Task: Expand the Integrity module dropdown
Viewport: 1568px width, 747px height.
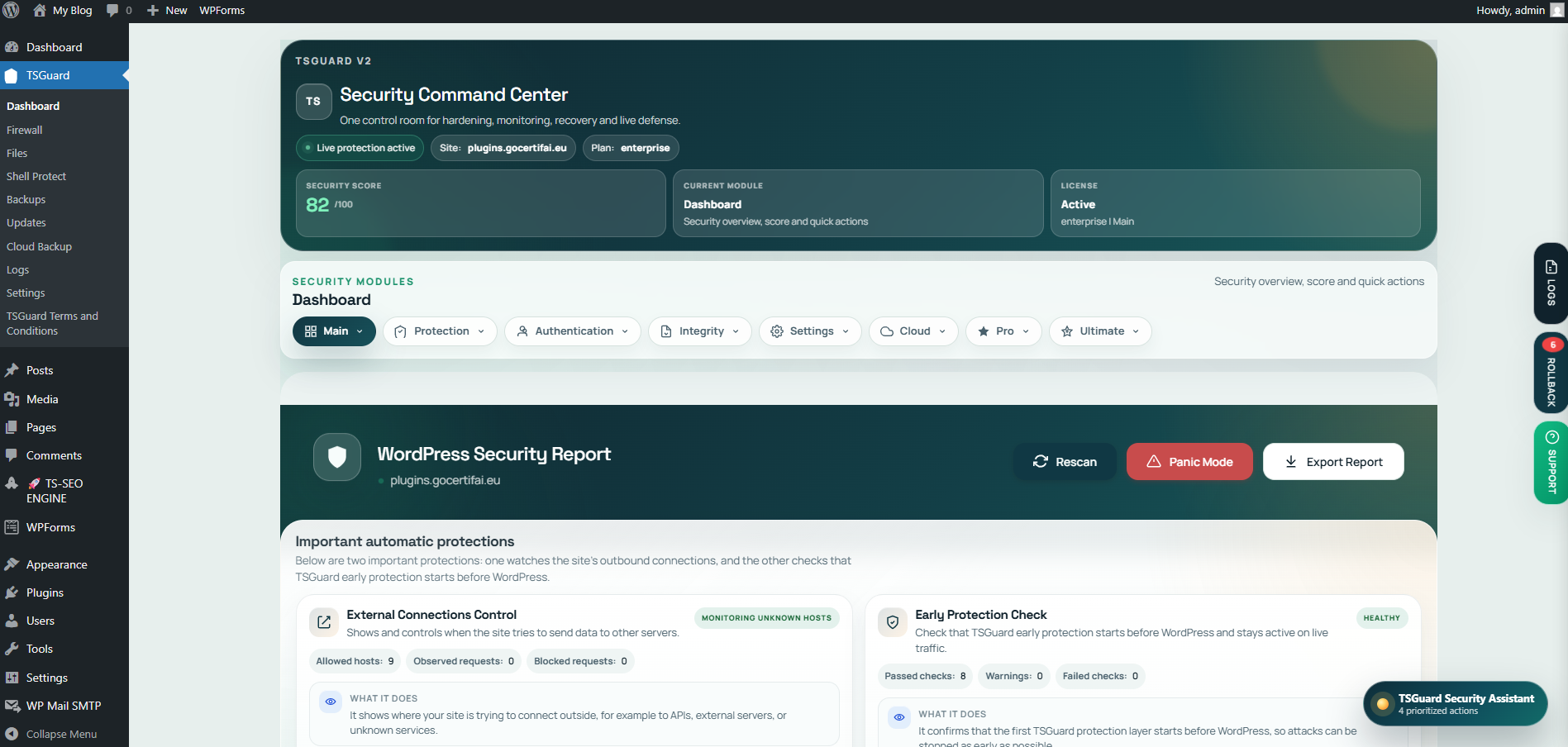Action: click(x=700, y=331)
